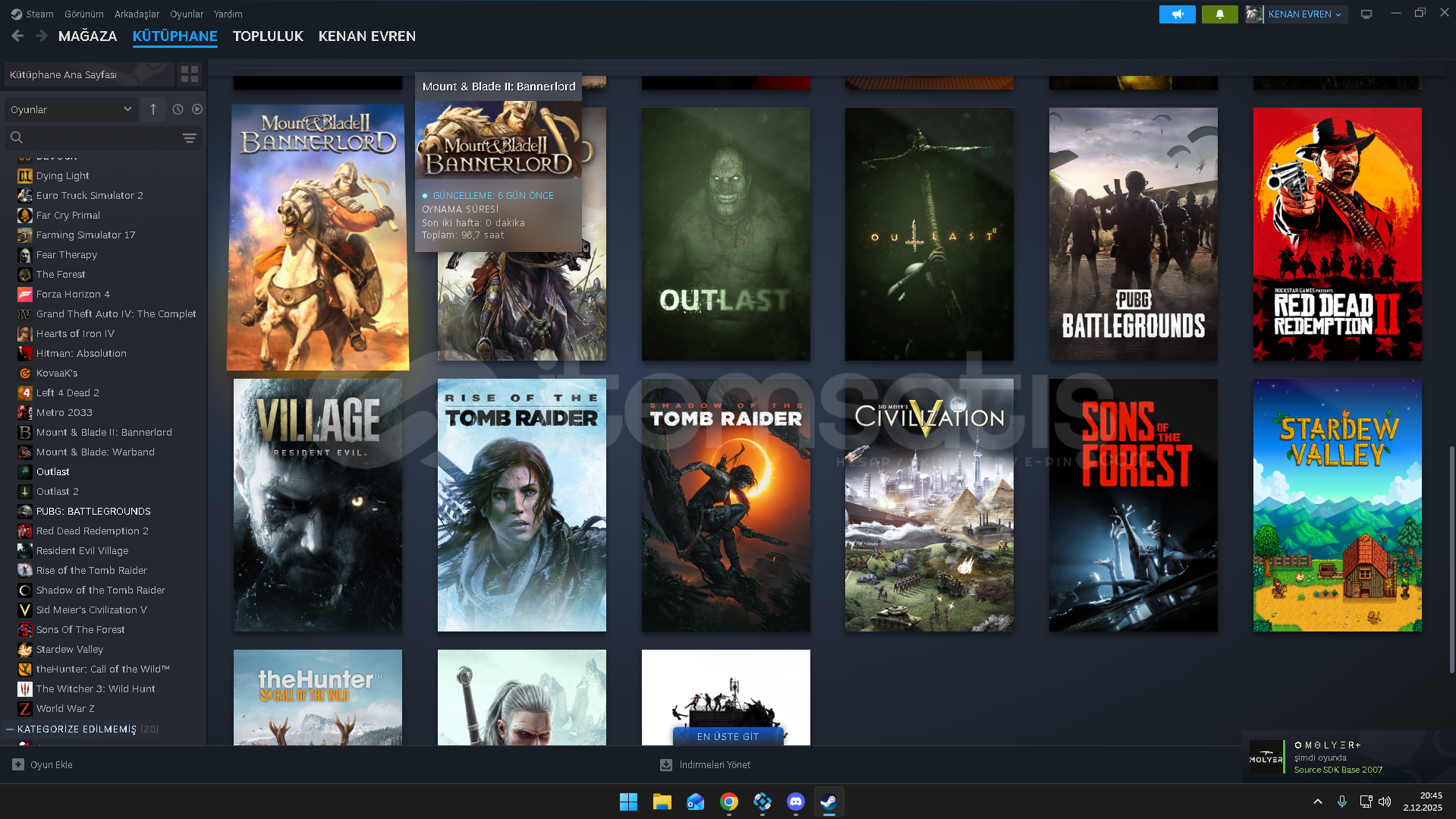Collapse the KATEGORİZE EDİLMEMİŞ section
Image resolution: width=1456 pixels, height=819 pixels.
tap(10, 729)
